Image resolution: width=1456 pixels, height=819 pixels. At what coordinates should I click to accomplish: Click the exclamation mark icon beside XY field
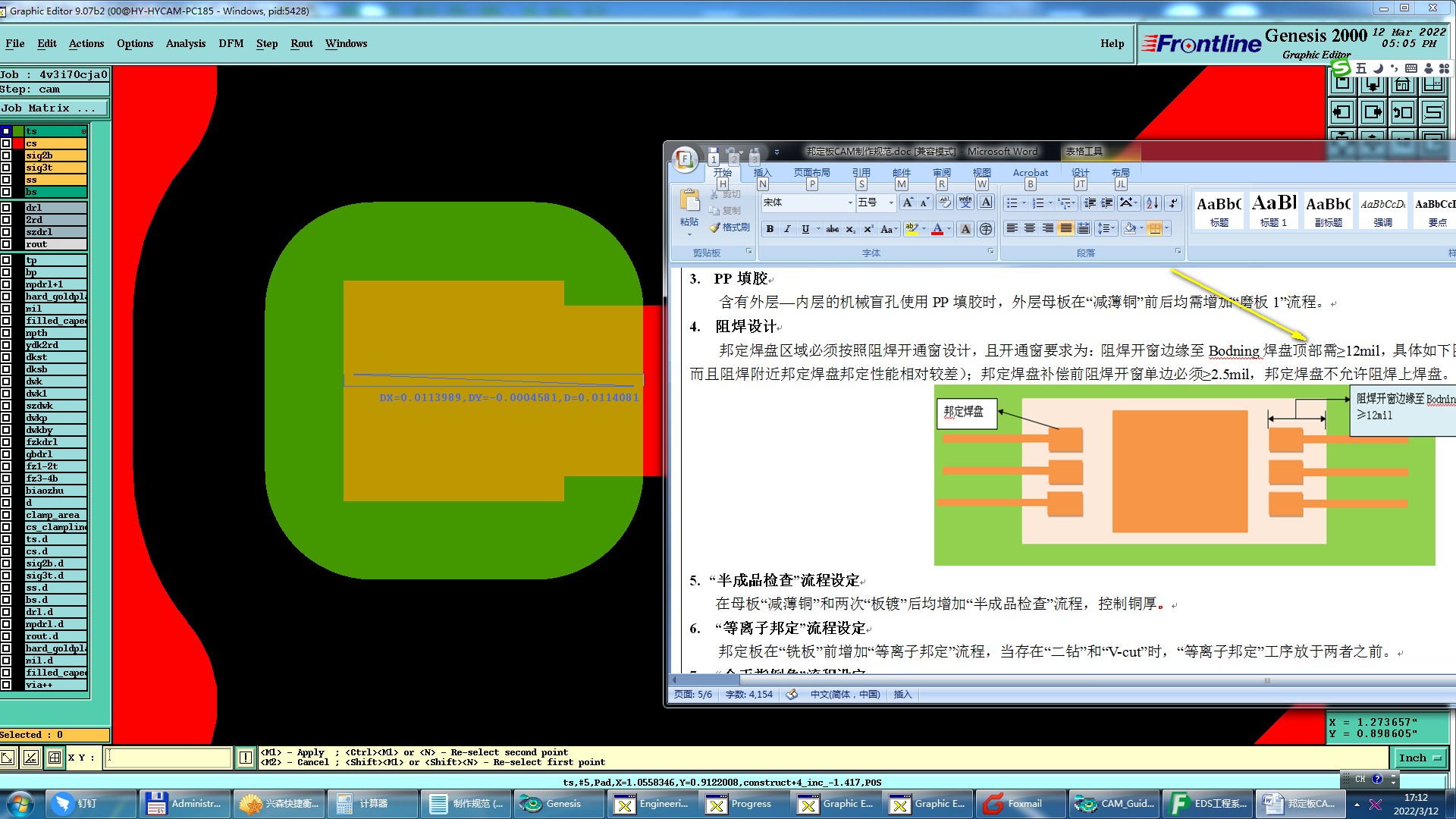(x=246, y=757)
